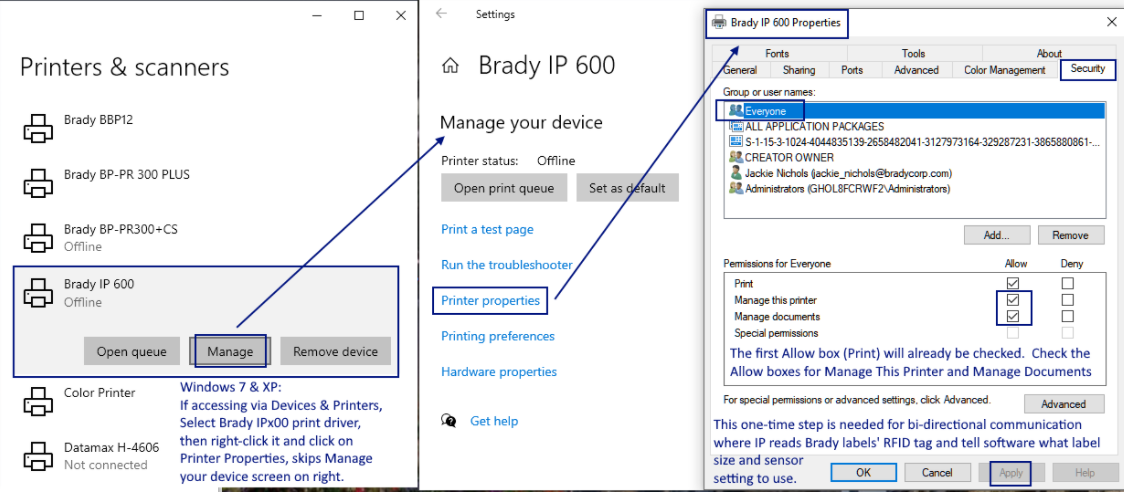Click the Get help link text
The image size is (1124, 493).
coord(494,421)
